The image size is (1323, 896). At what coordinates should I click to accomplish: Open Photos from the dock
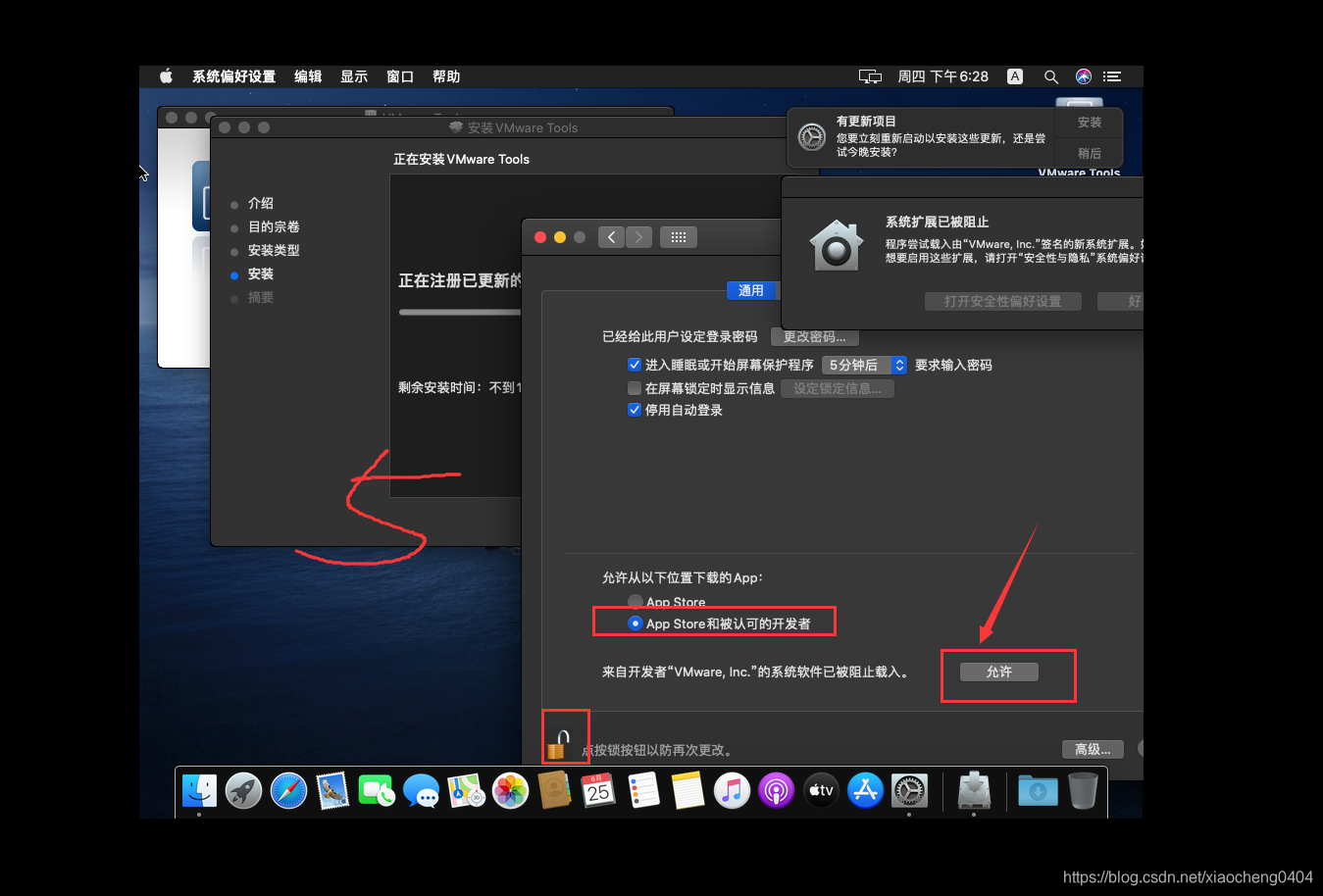click(510, 791)
